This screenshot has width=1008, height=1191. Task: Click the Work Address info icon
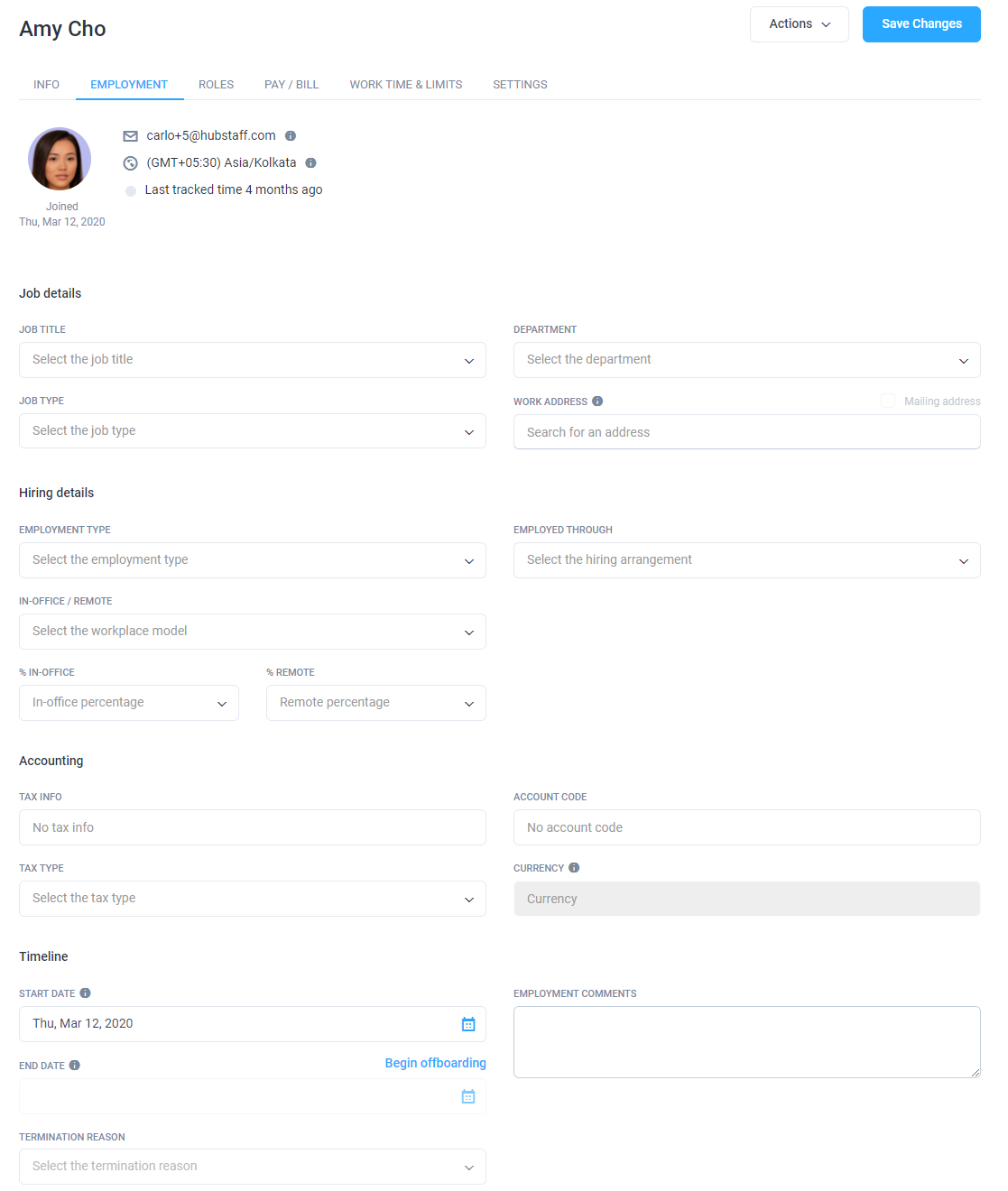[597, 402]
